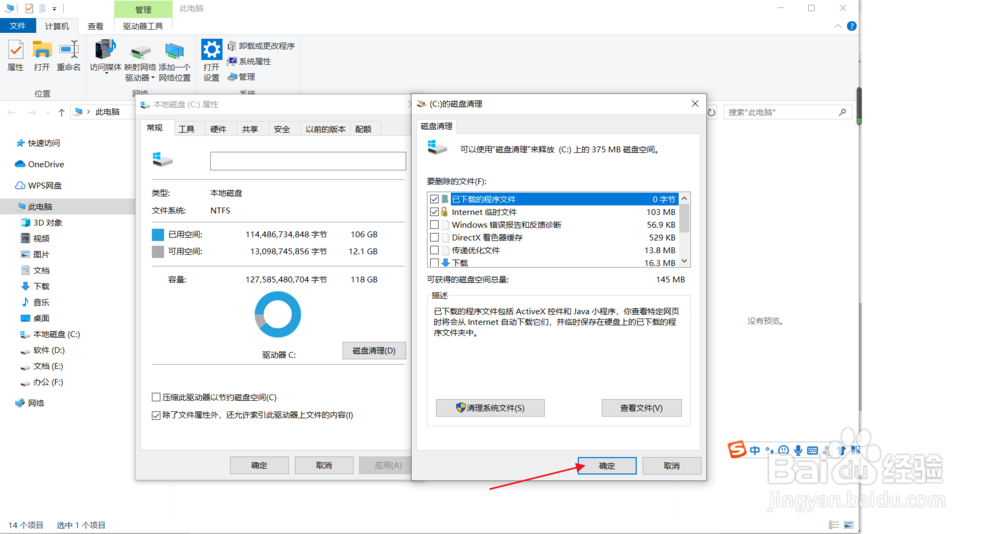Screen dimensions: 1000x534
Task: Check 传递优化文件 checkbox
Action: click(x=434, y=250)
